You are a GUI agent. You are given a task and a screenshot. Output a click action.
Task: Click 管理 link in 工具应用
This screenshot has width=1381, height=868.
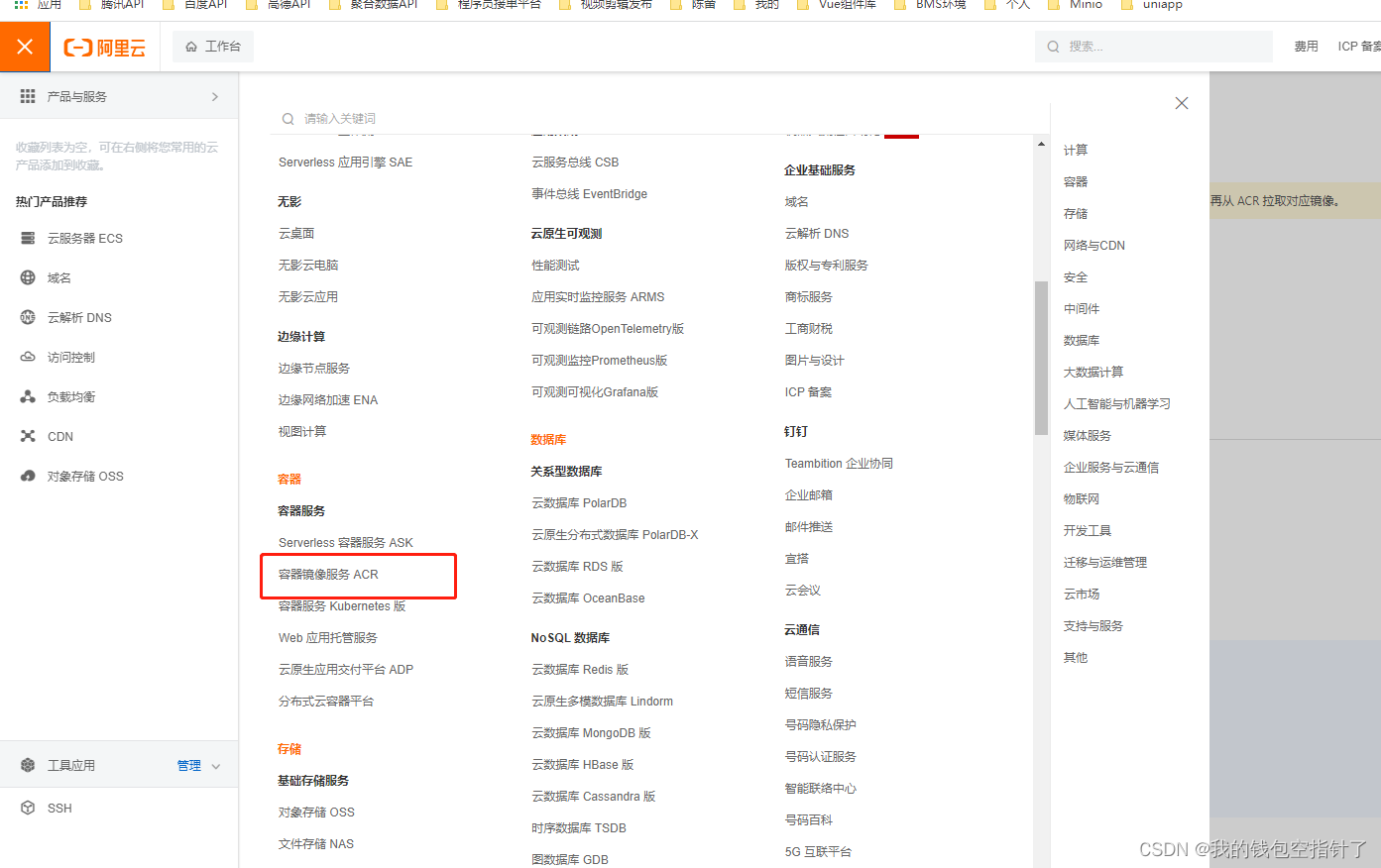188,765
